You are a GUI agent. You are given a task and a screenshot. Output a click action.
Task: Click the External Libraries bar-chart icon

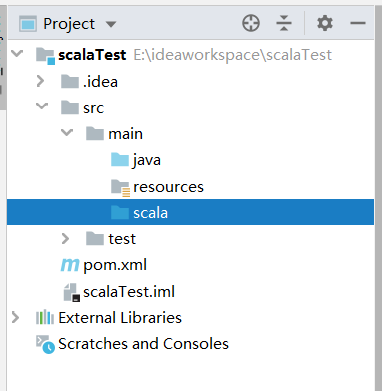[x=45, y=317]
